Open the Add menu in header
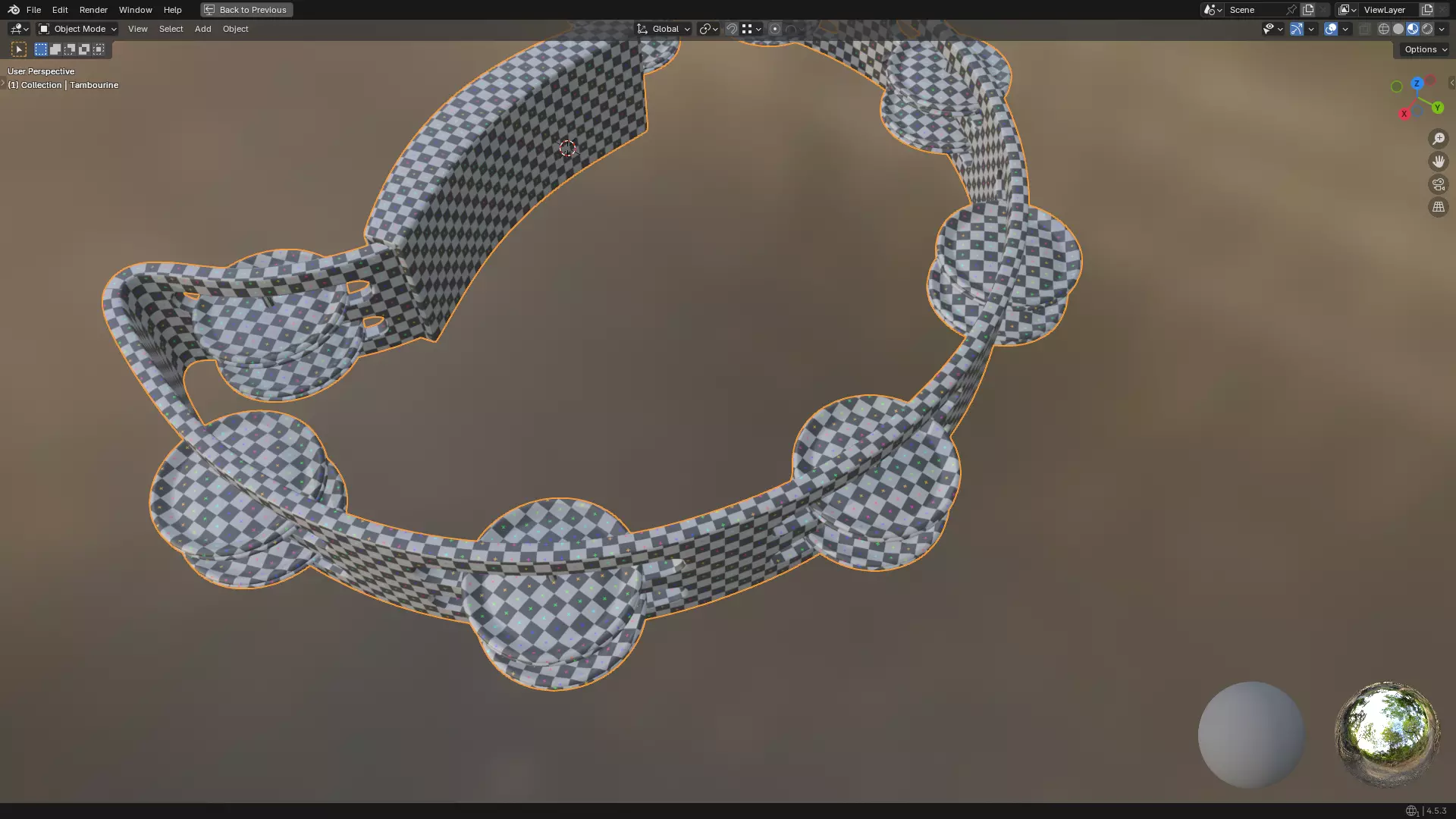 pyautogui.click(x=202, y=29)
